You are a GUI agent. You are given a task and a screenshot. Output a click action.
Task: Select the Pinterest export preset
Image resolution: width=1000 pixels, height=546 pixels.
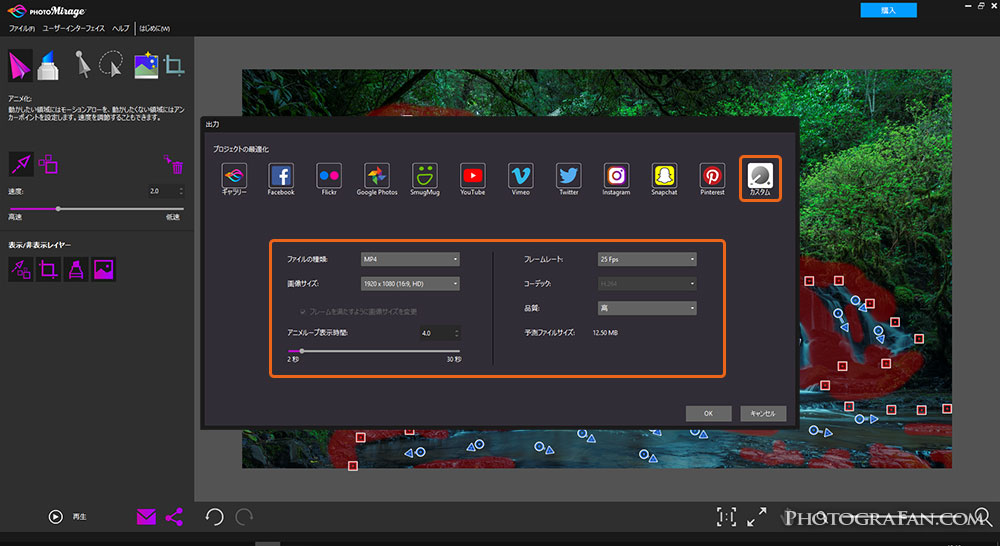click(712, 179)
